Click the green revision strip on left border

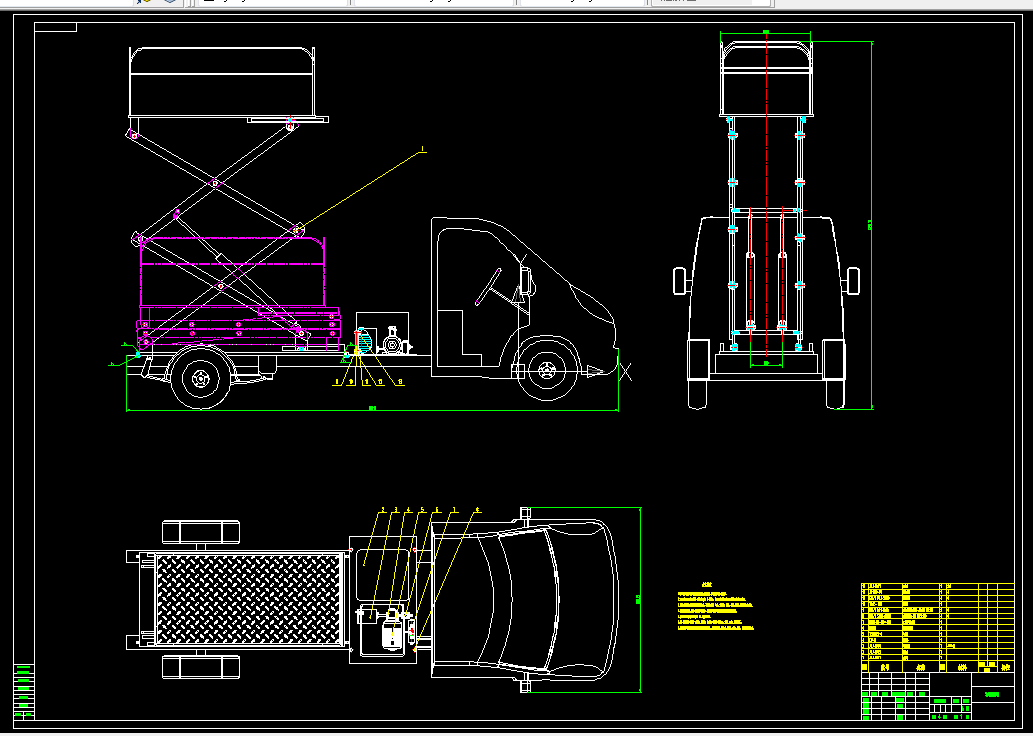tap(24, 691)
